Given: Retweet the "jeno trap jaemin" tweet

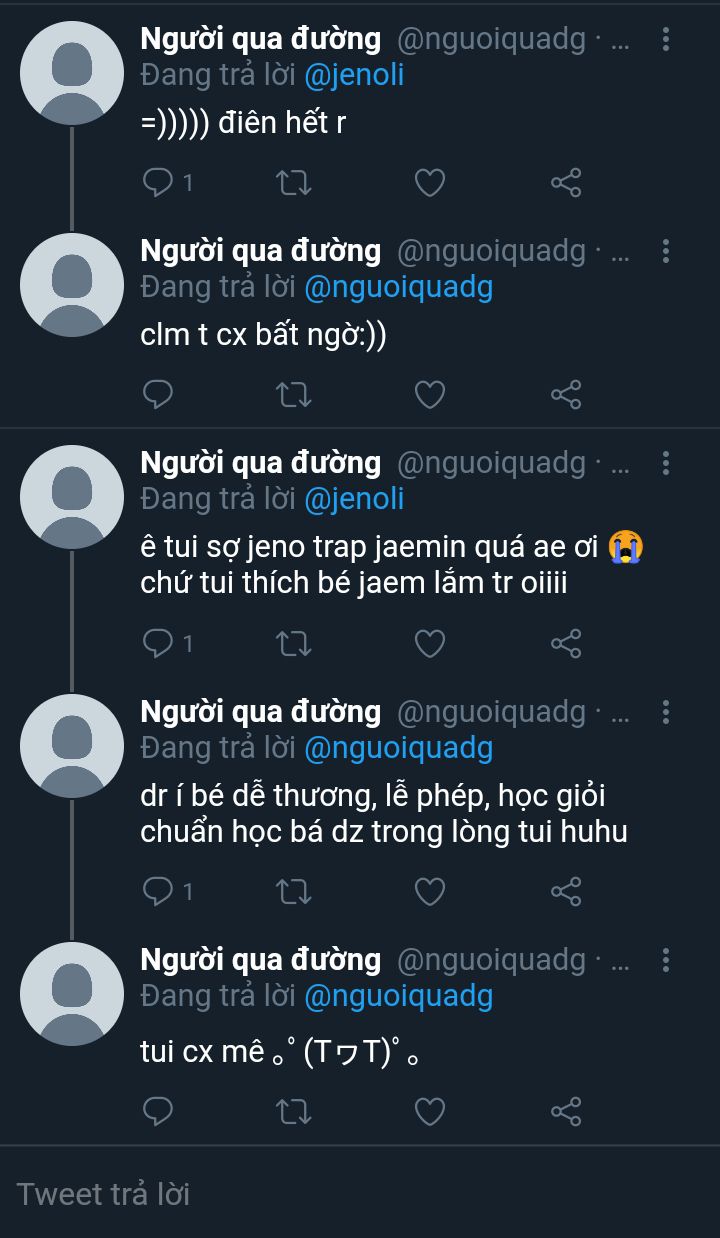Looking at the screenshot, I should pyautogui.click(x=293, y=643).
